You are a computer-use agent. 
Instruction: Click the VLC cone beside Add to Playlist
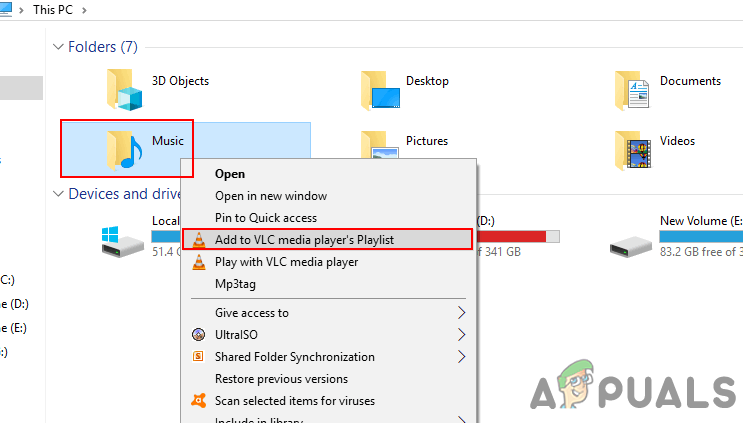(198, 240)
